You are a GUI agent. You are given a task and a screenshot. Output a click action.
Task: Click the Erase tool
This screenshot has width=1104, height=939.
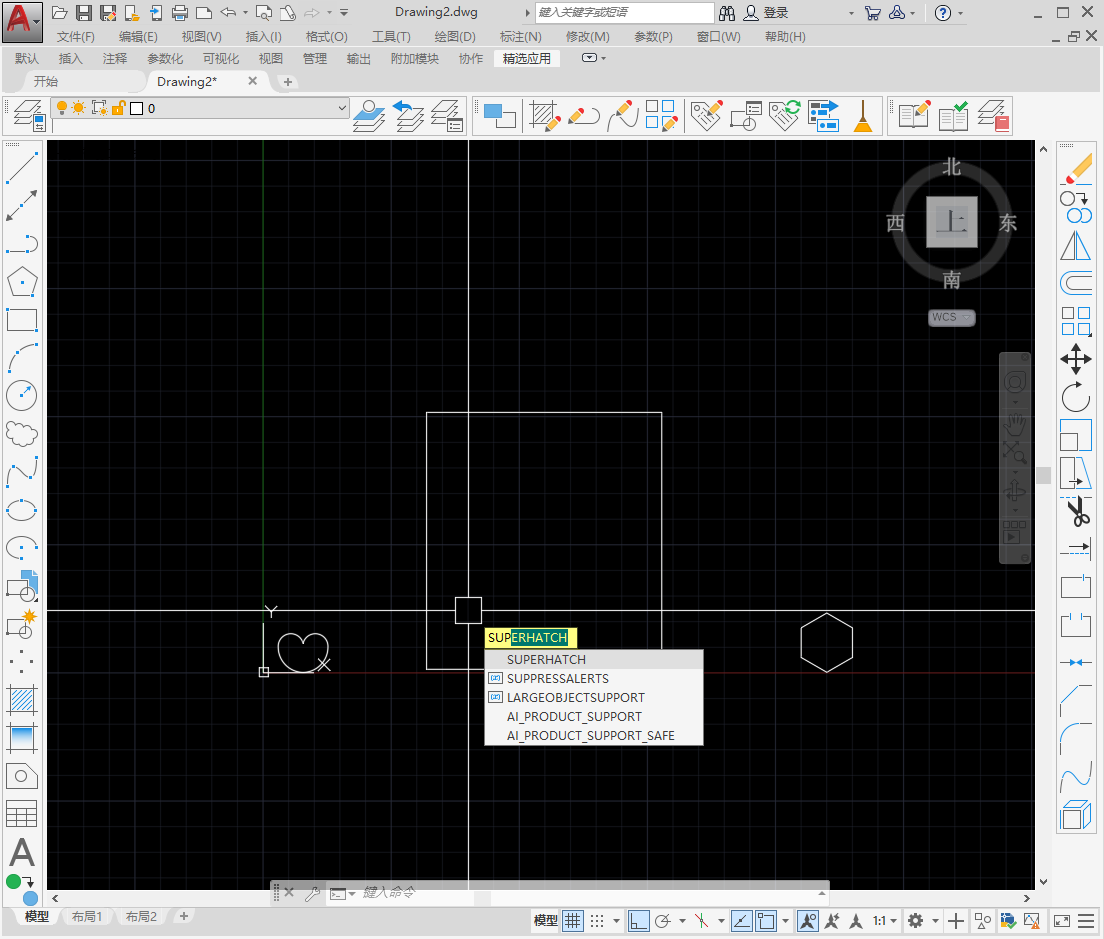pyautogui.click(x=1076, y=169)
